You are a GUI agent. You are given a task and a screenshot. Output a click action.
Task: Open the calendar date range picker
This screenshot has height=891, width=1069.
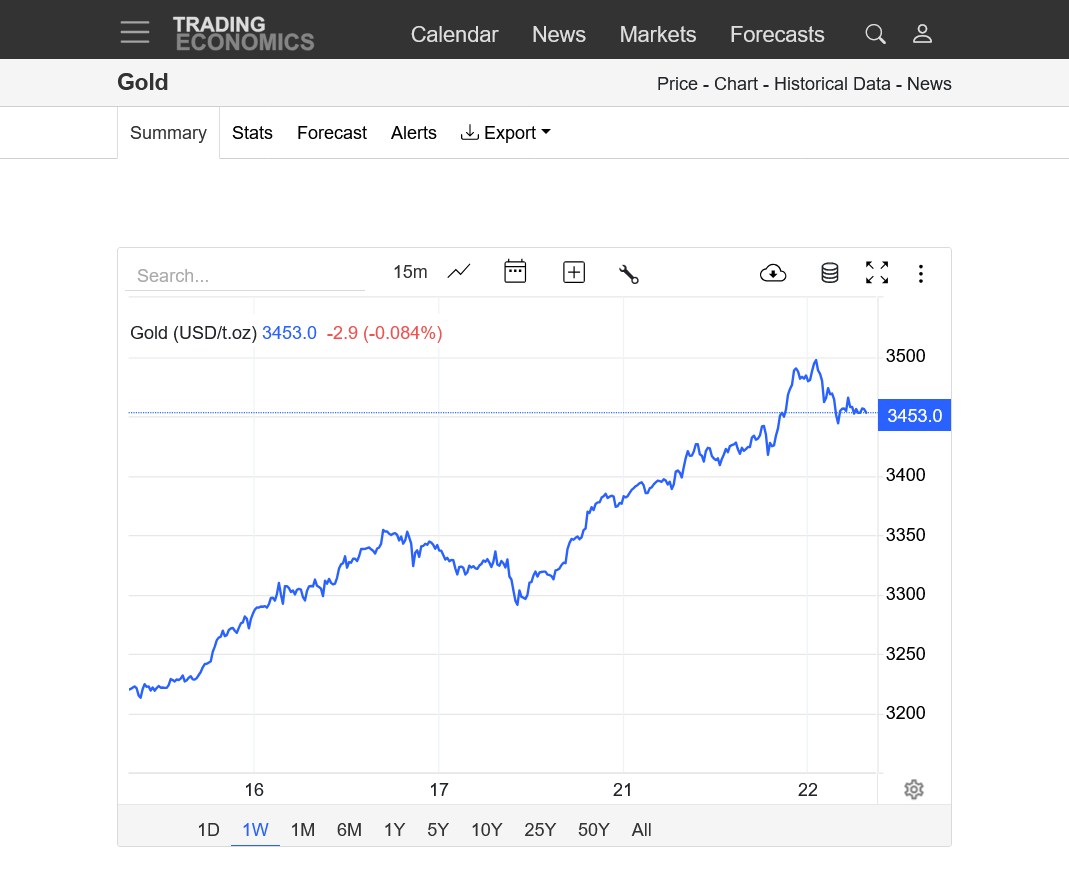click(515, 272)
